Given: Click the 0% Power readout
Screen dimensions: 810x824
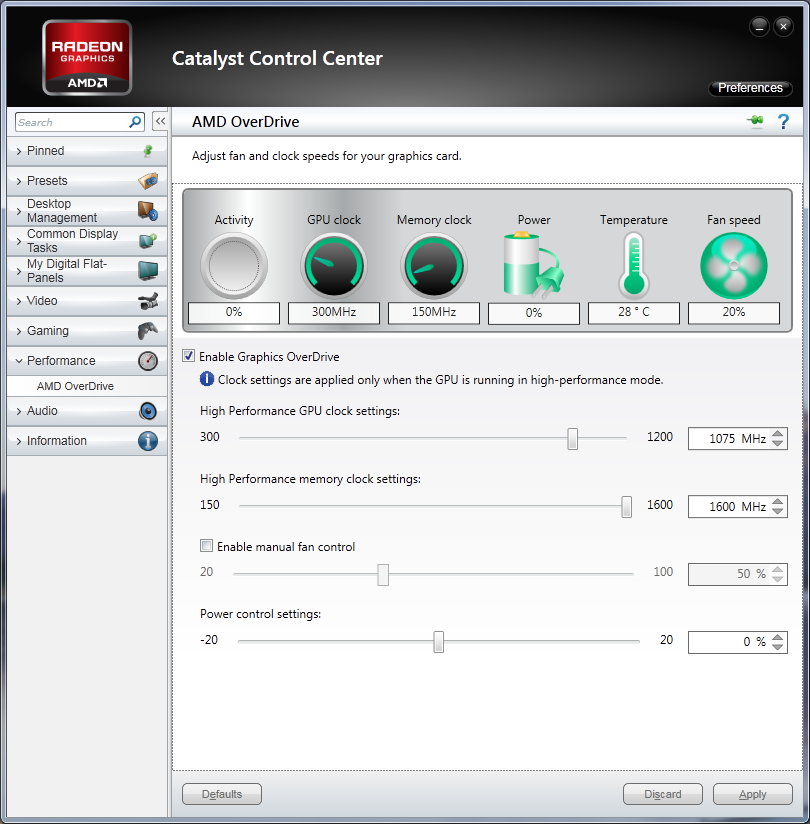Looking at the screenshot, I should [x=534, y=313].
